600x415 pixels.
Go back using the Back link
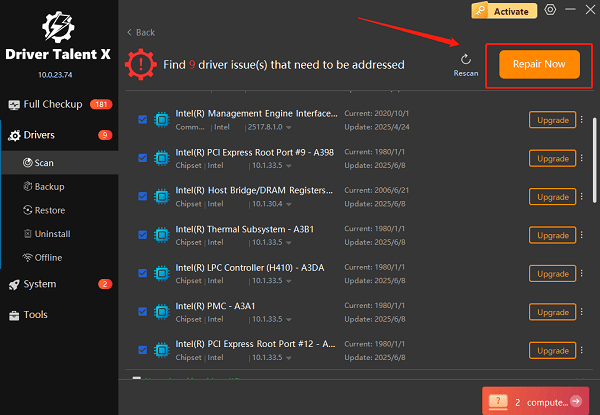coord(142,32)
